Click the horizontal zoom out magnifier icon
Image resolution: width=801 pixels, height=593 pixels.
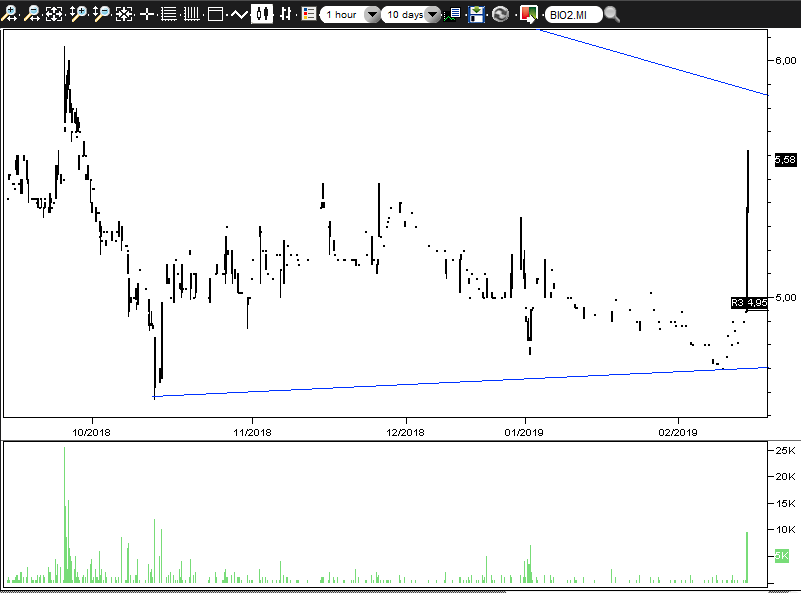tap(32, 14)
